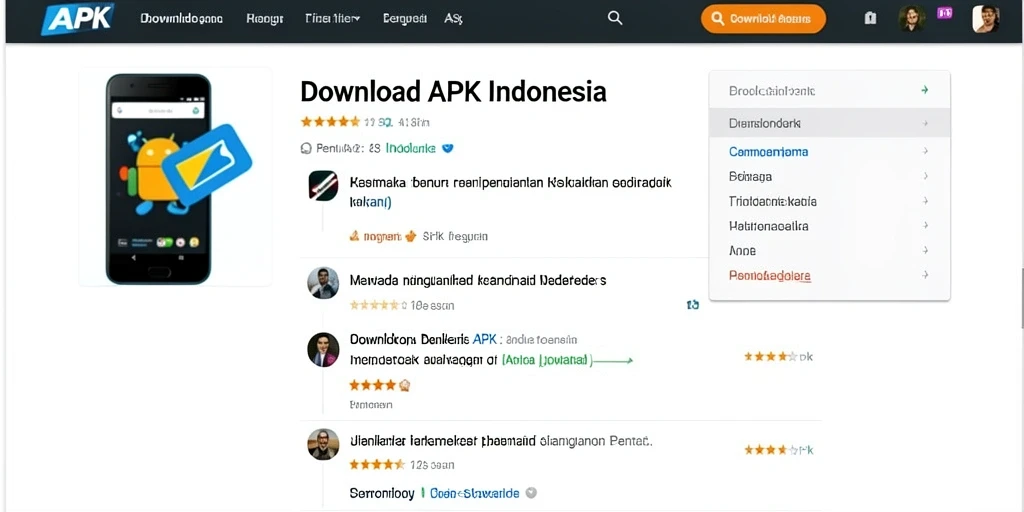Click the blue like icon on the "Mewada" review

point(693,304)
